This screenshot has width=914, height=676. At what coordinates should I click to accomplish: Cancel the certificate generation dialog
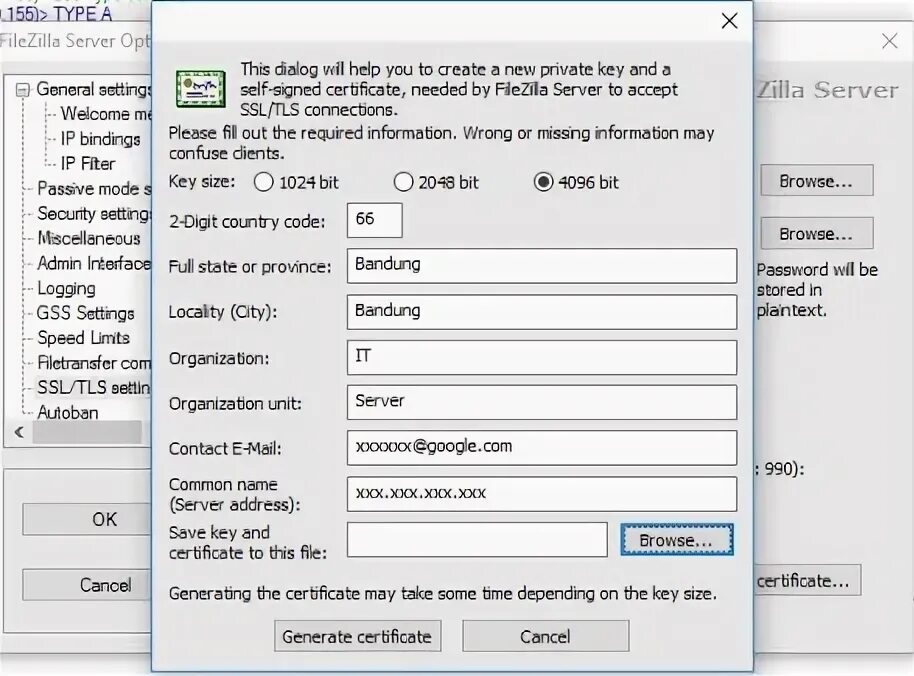pos(546,636)
